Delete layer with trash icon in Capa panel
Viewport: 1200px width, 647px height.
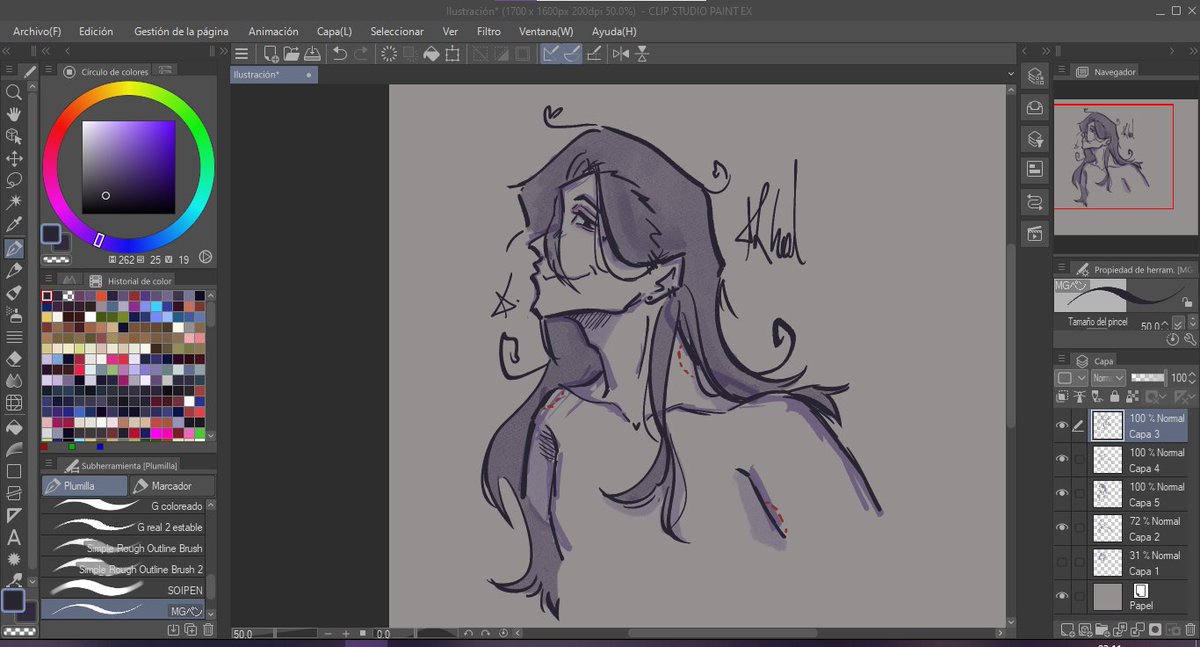pos(1189,630)
